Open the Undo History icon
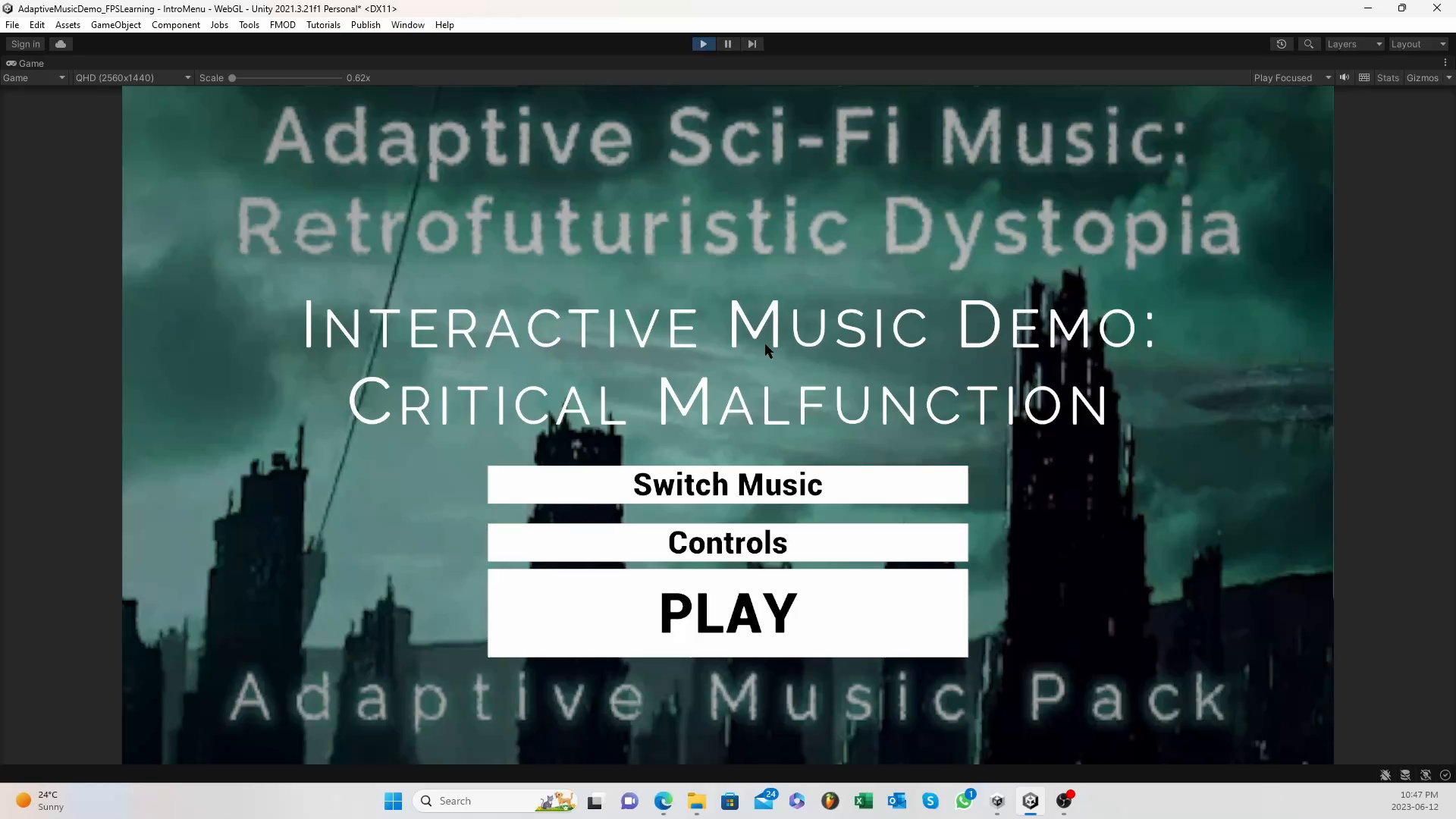Viewport: 1456px width, 819px height. coord(1282,44)
